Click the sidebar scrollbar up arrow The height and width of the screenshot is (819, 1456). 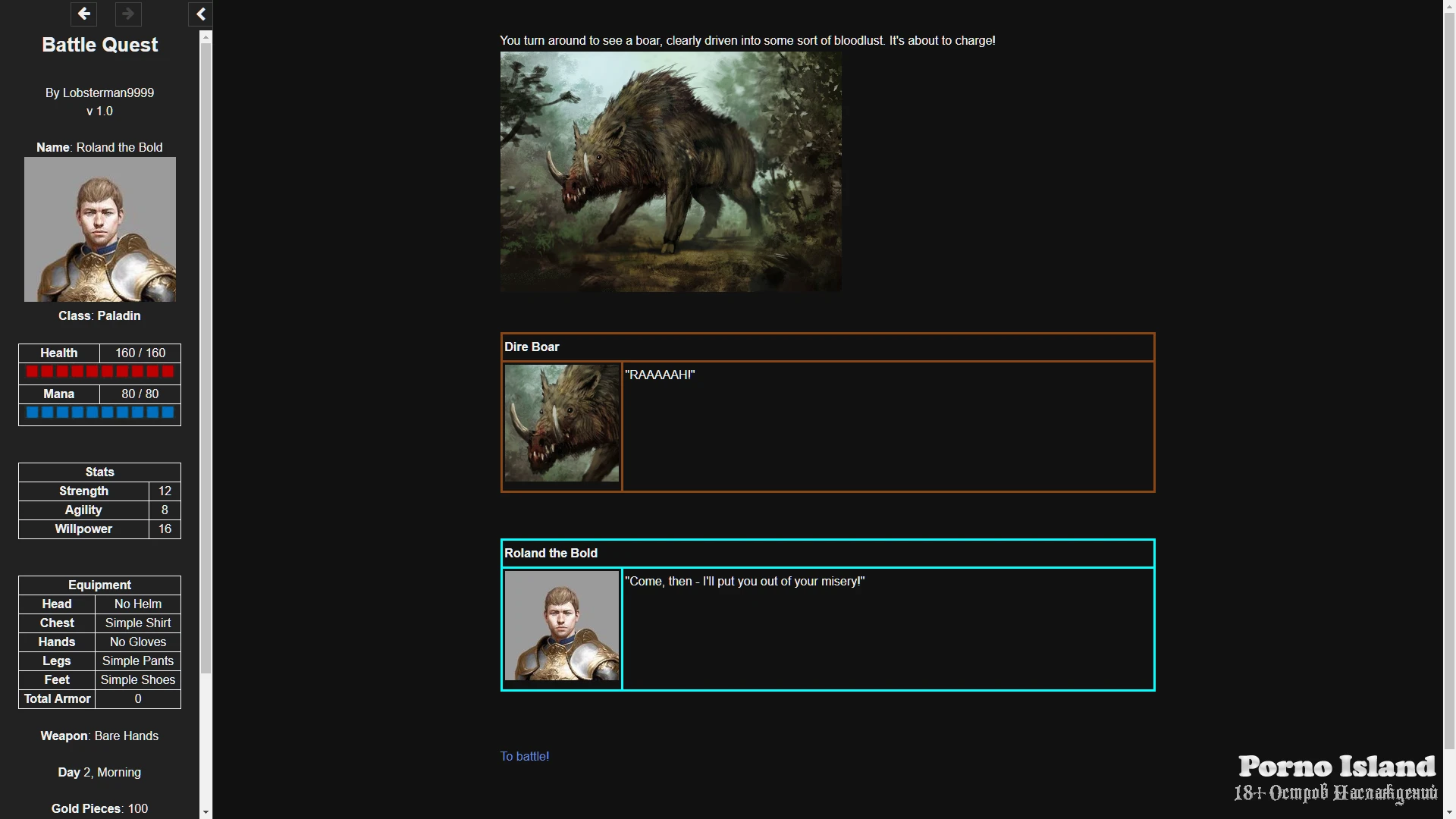coord(206,36)
